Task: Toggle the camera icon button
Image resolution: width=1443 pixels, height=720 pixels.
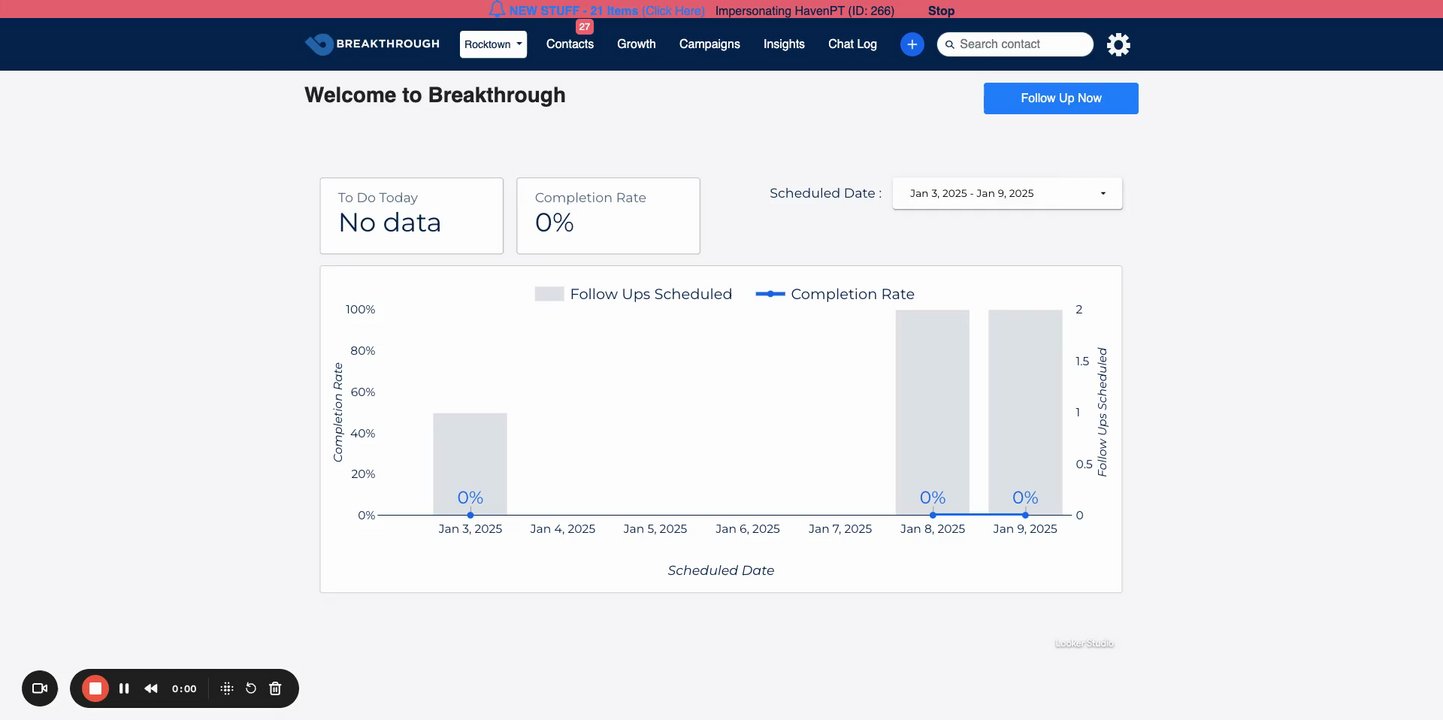Action: pyautogui.click(x=40, y=688)
